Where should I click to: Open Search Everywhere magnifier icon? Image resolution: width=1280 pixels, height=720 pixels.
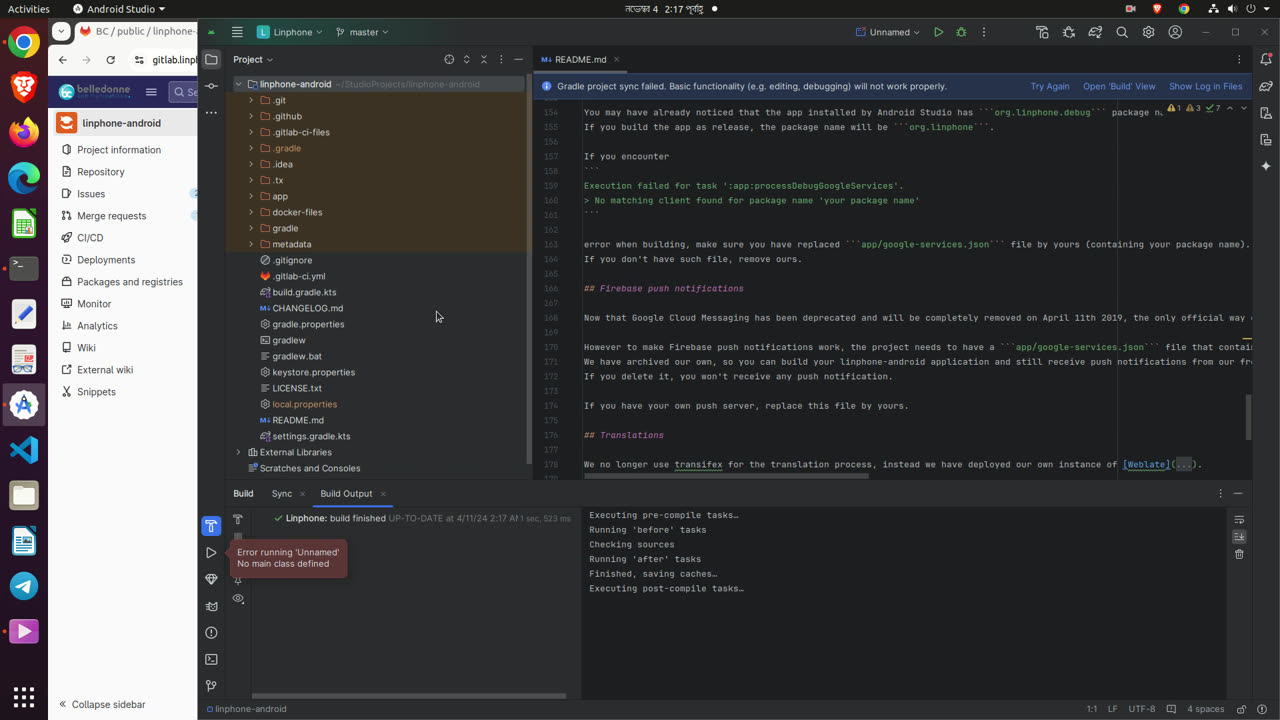coord(1122,32)
